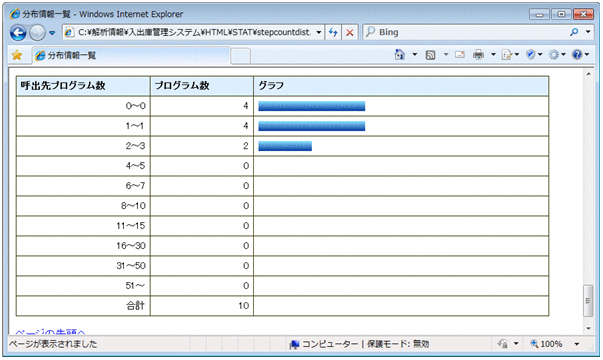This screenshot has width=603, height=360.
Task: Click the Home toolbar icon
Action: pos(400,55)
